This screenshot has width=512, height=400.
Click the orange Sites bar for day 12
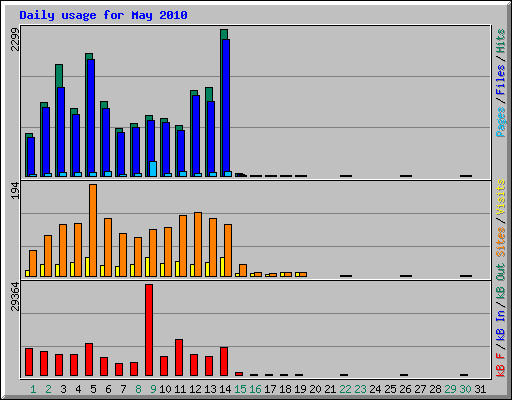198,244
